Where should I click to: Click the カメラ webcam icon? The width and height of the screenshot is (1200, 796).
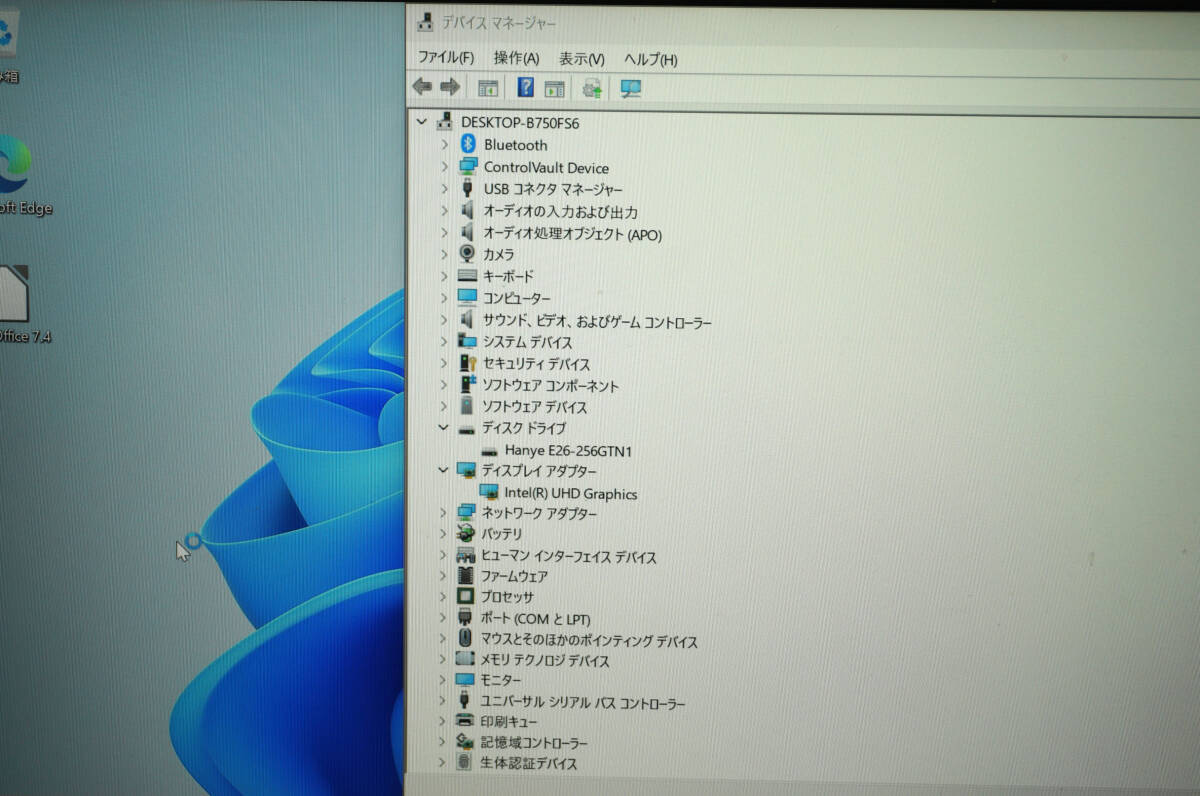point(467,254)
